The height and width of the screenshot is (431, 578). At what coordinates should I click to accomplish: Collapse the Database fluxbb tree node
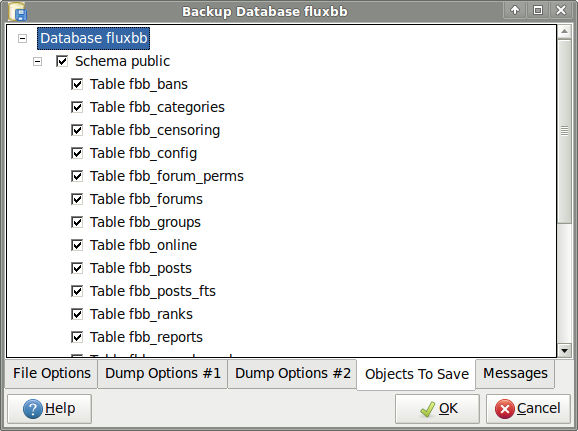(x=22, y=38)
